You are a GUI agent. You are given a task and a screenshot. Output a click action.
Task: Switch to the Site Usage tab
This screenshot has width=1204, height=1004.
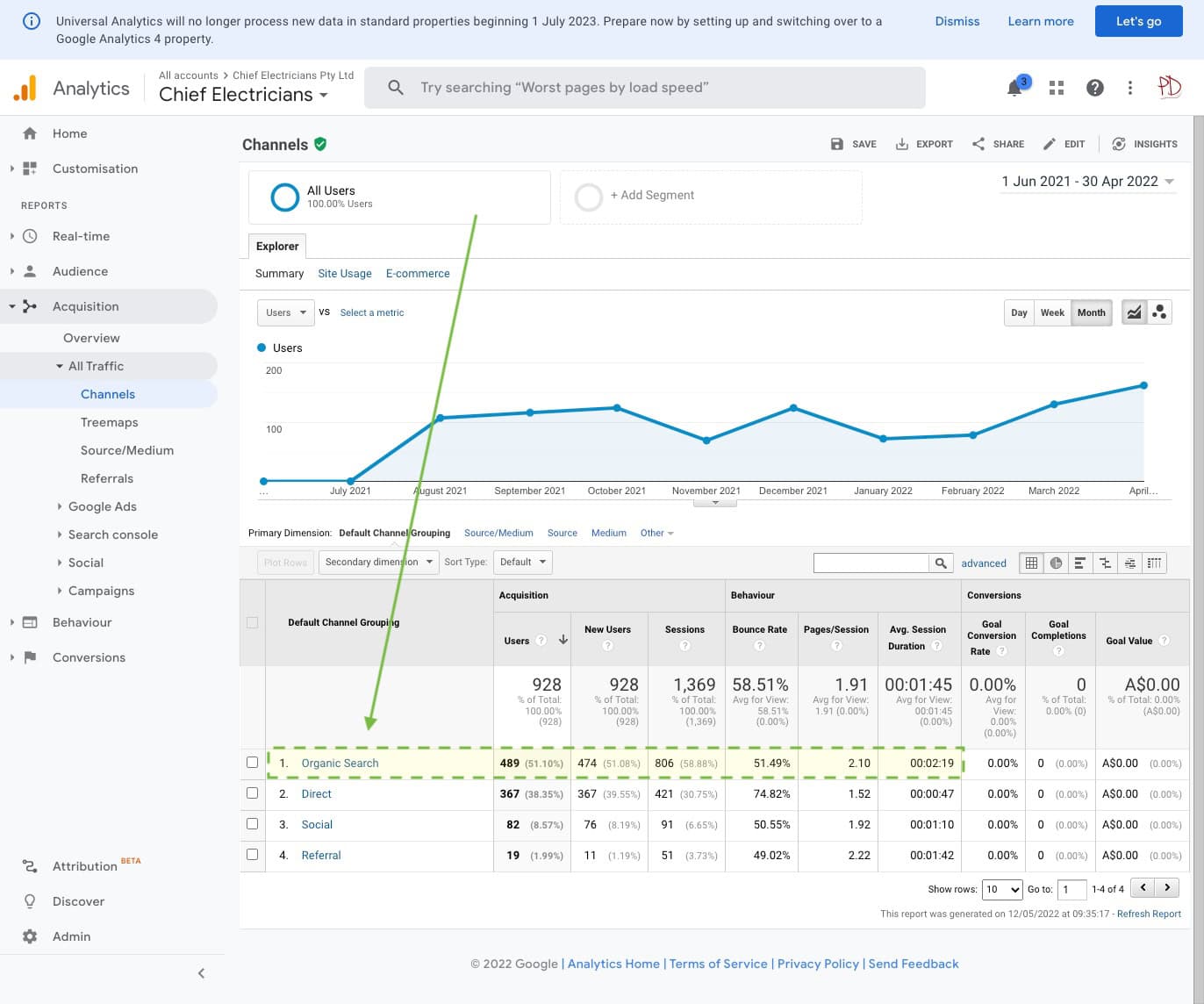pyautogui.click(x=345, y=274)
